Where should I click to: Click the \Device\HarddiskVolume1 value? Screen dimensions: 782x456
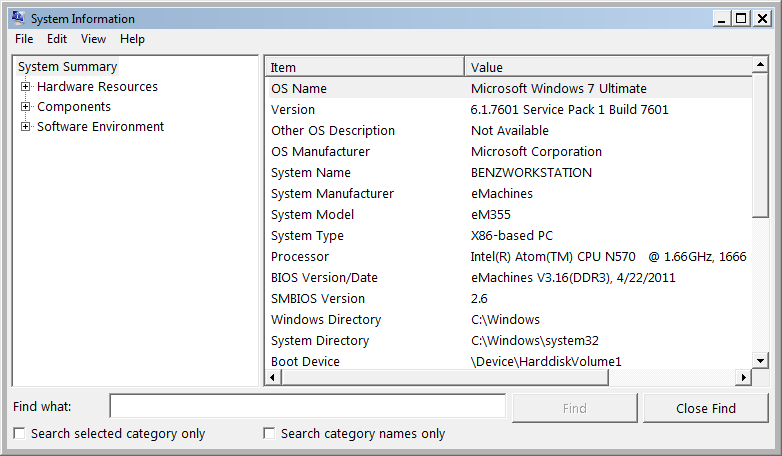[x=546, y=361]
